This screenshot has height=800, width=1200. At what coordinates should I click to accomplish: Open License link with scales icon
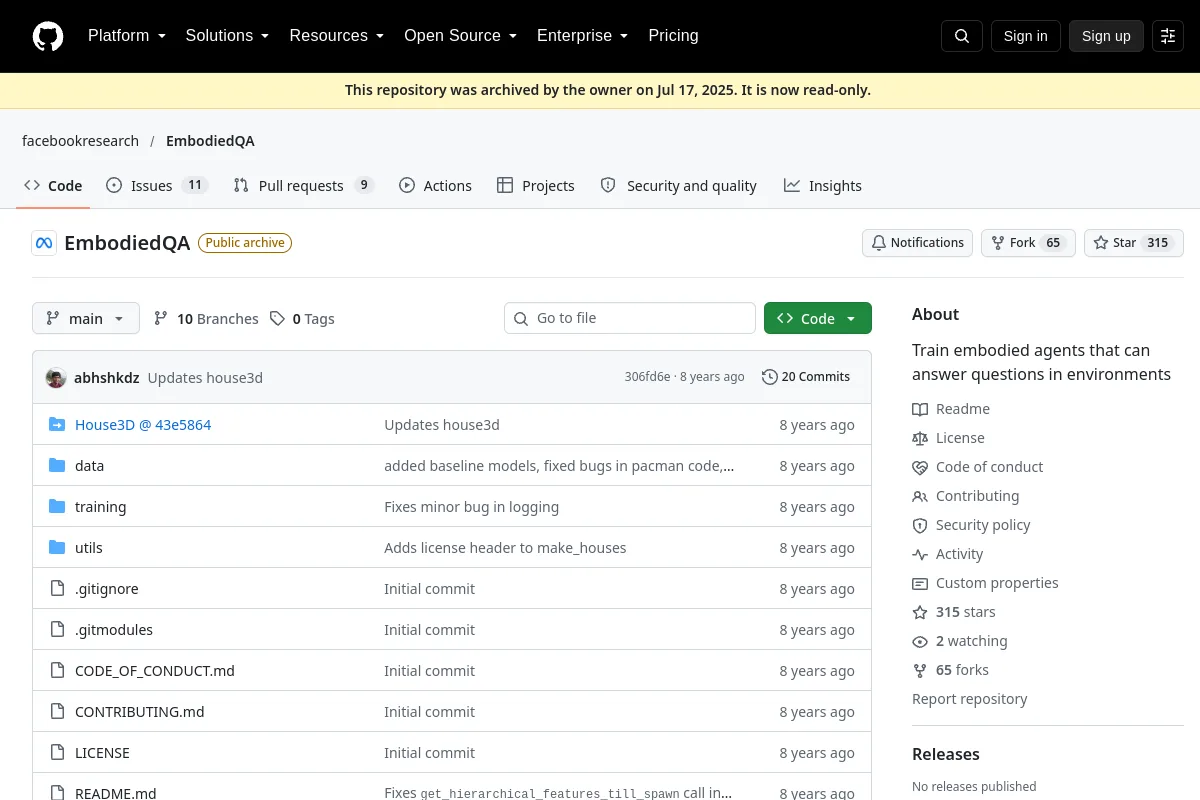tap(948, 438)
